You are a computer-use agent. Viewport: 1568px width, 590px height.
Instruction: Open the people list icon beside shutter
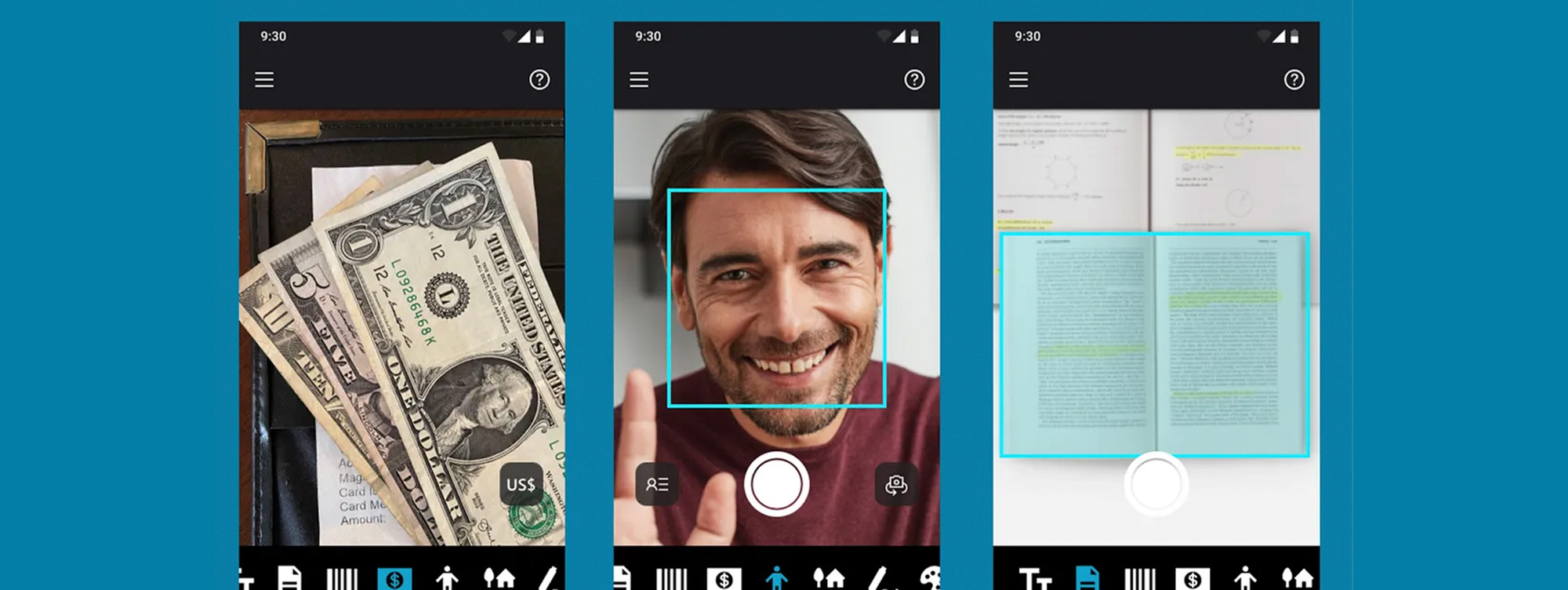point(657,485)
